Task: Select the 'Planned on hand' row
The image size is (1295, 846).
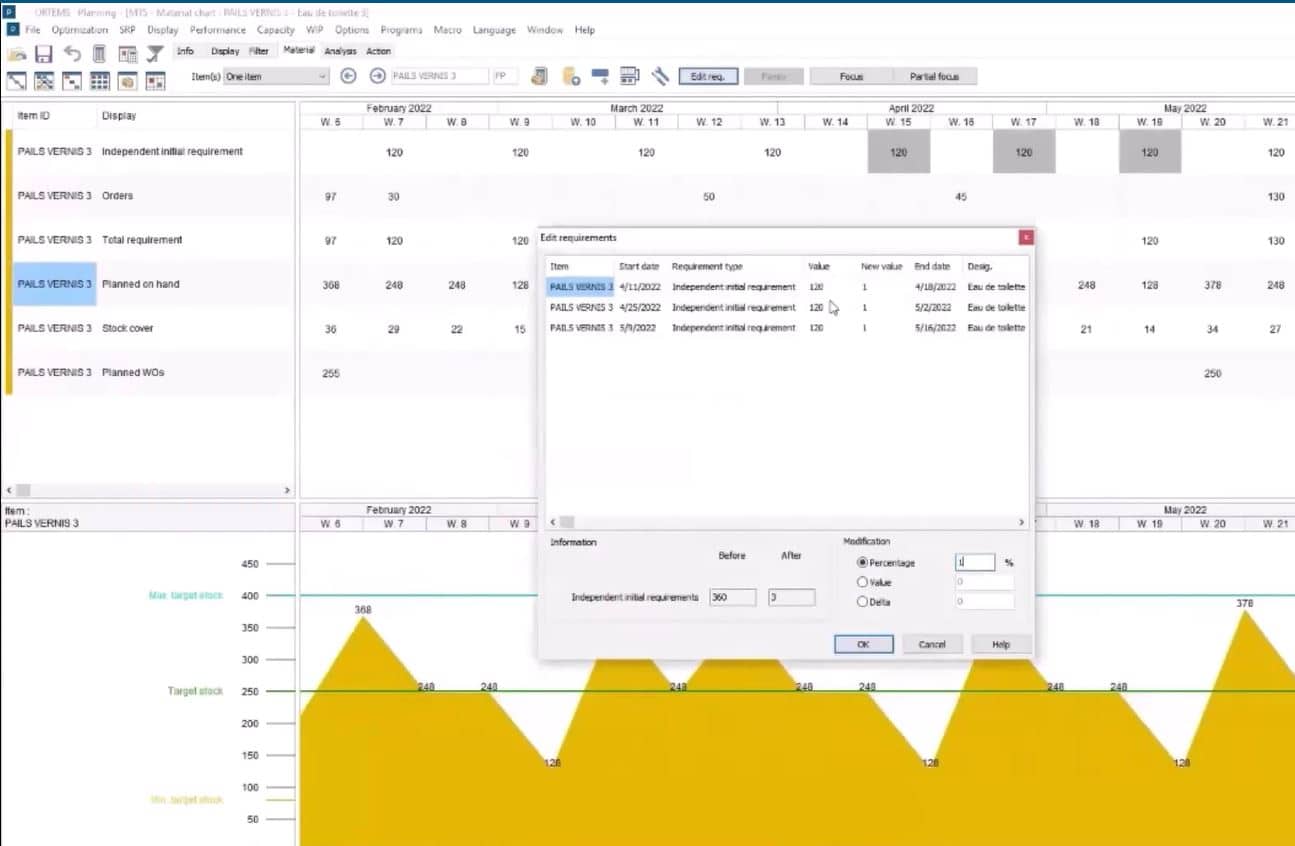Action: [x=150, y=284]
